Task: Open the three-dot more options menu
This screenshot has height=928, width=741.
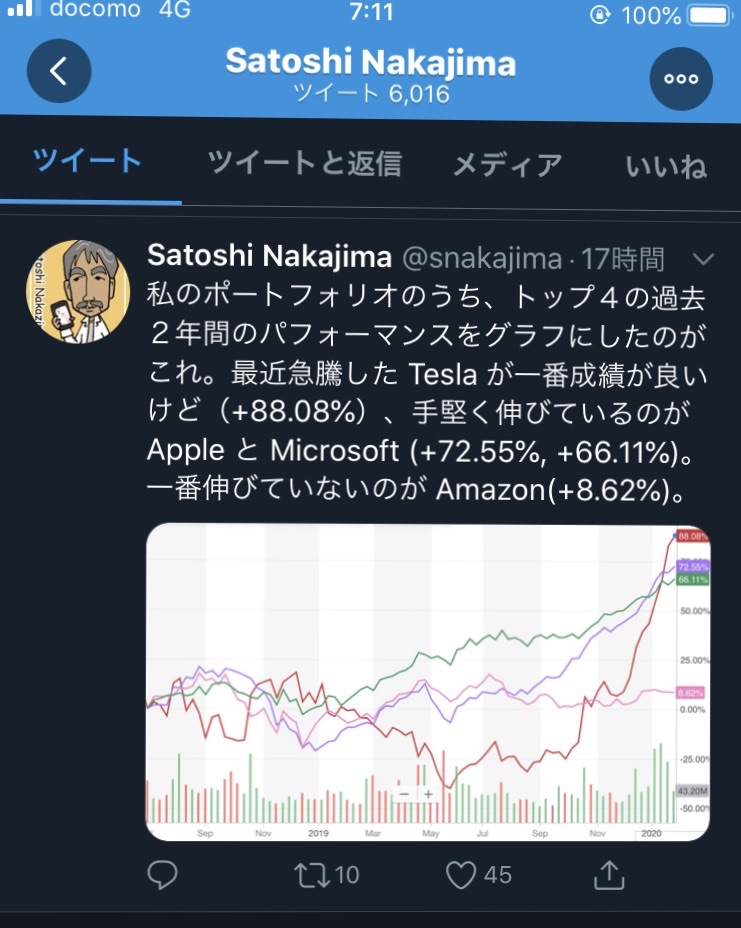Action: 681,78
